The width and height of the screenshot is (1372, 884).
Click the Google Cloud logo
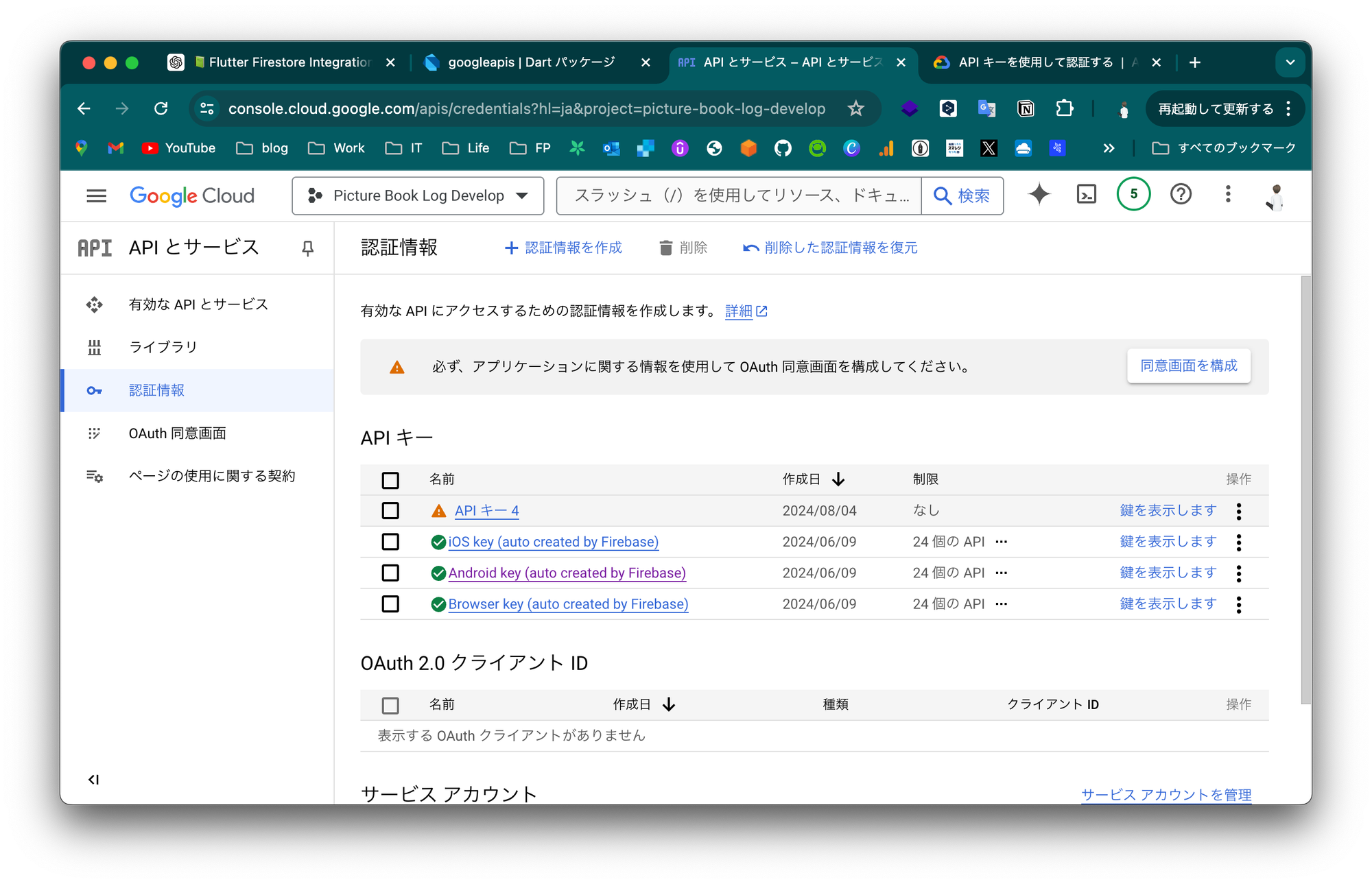(x=192, y=195)
